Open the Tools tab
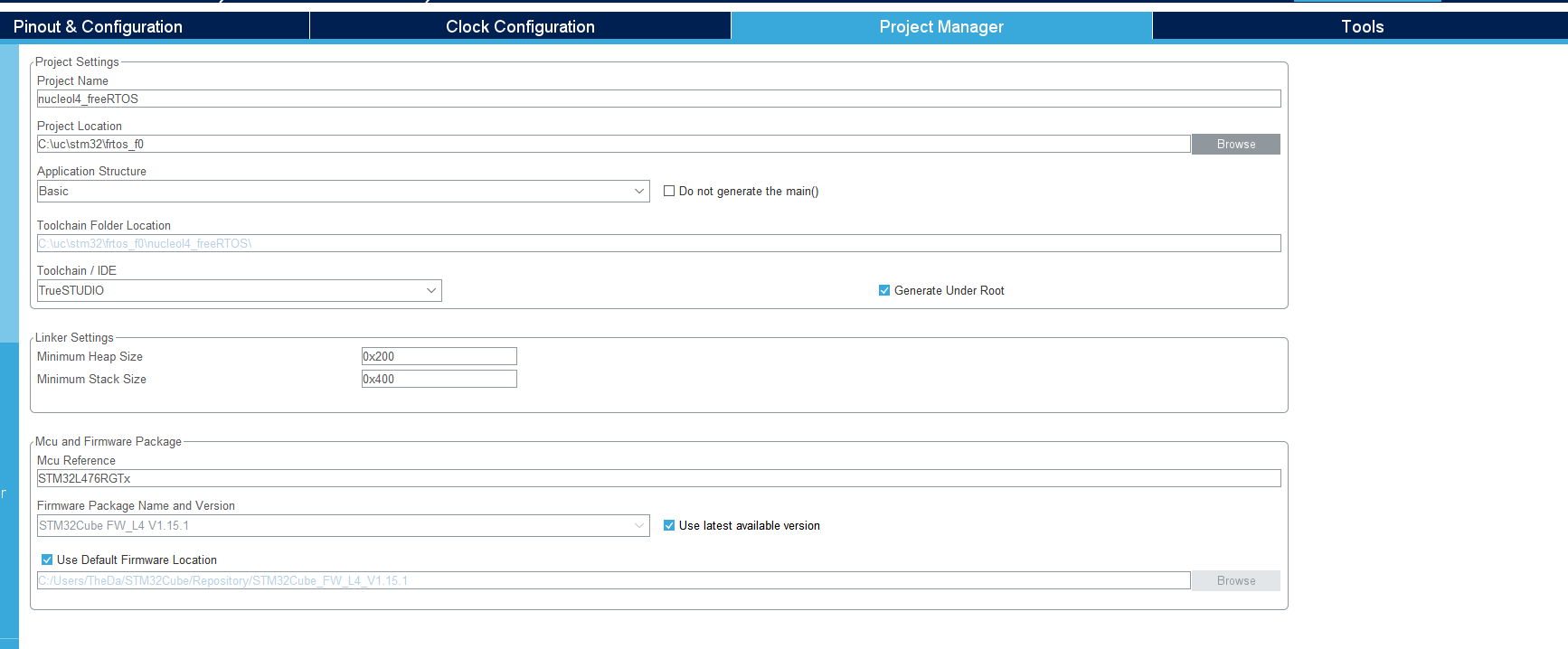This screenshot has height=649, width=1568. [1362, 26]
